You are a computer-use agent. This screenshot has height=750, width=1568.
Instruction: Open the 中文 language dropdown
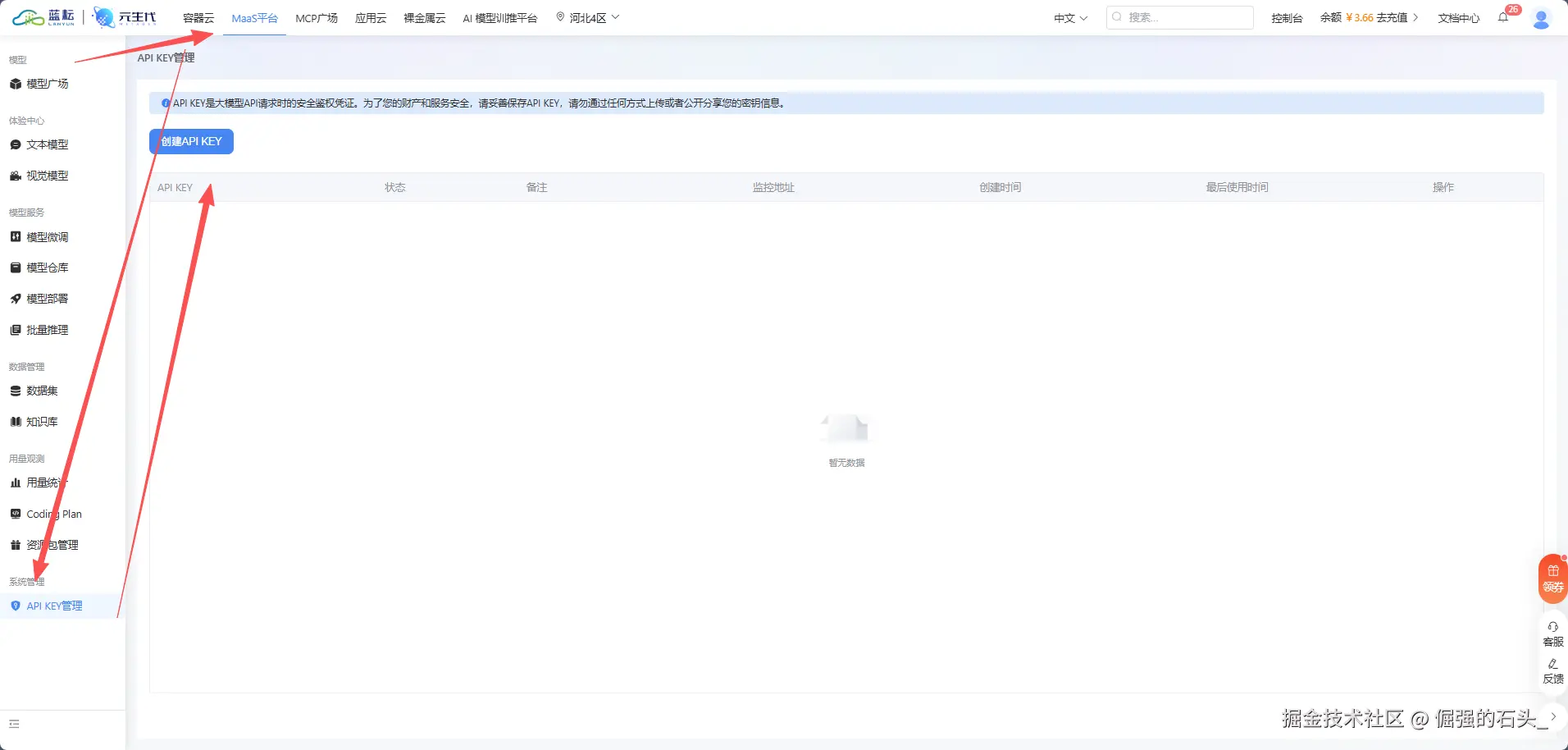pos(1071,18)
